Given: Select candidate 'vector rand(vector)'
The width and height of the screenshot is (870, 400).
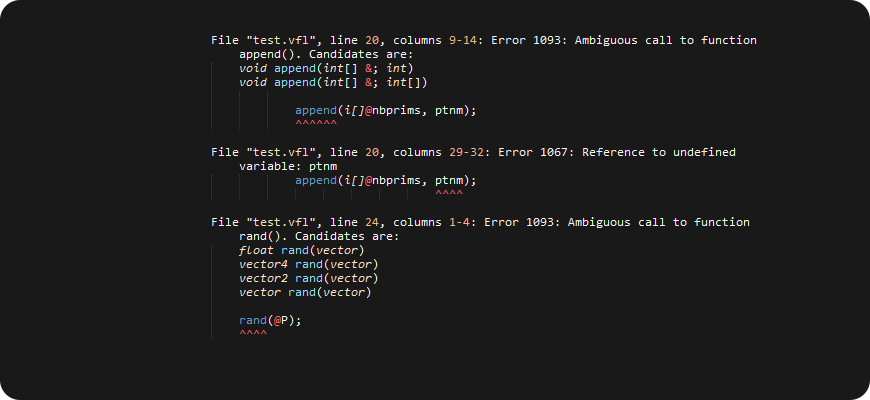Looking at the screenshot, I should pos(305,292).
